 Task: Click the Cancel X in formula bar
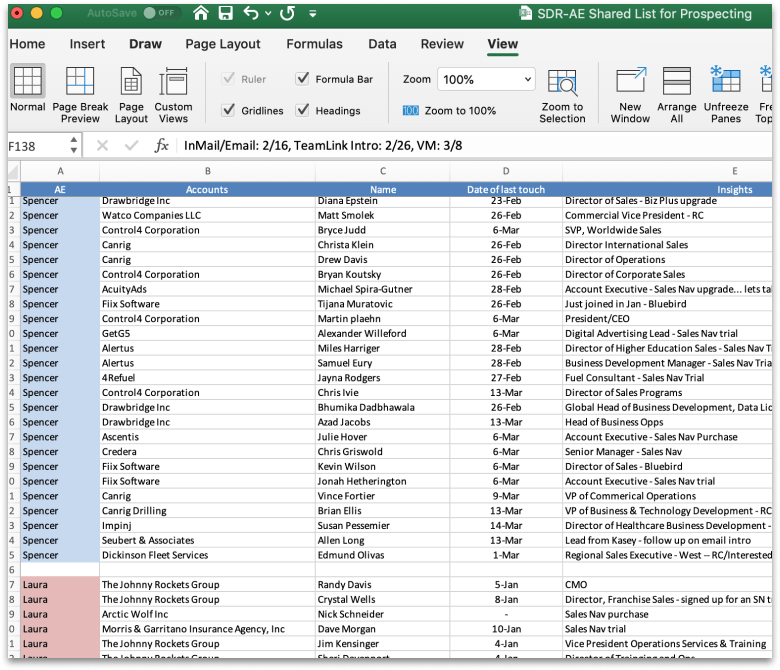click(102, 146)
